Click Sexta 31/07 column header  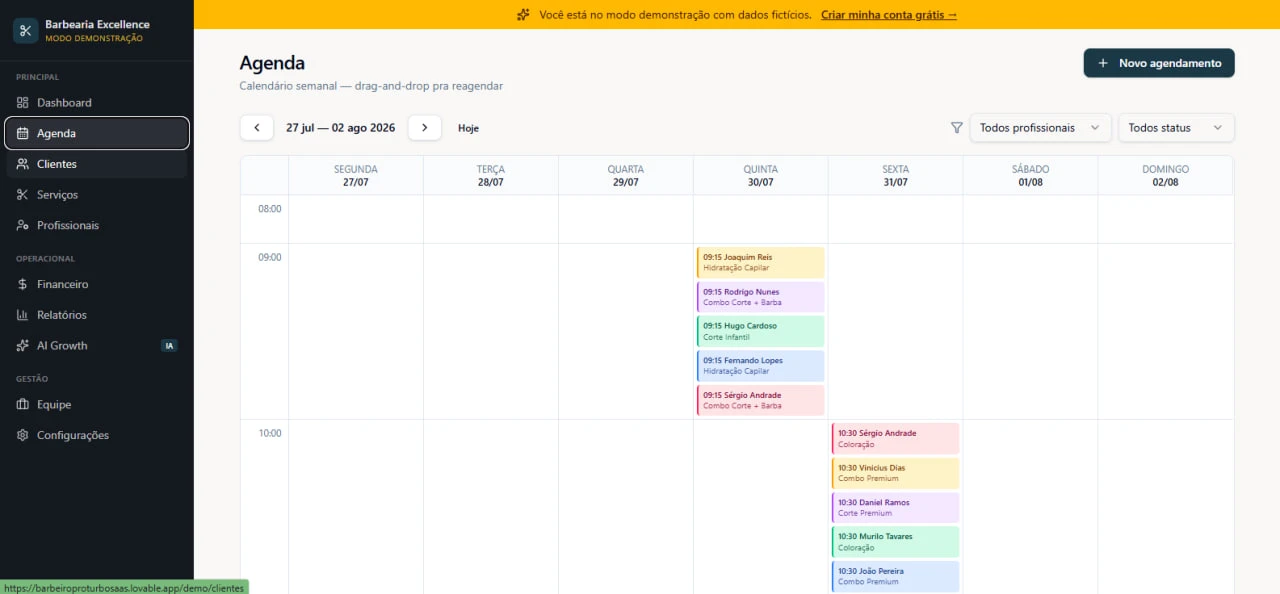click(896, 175)
